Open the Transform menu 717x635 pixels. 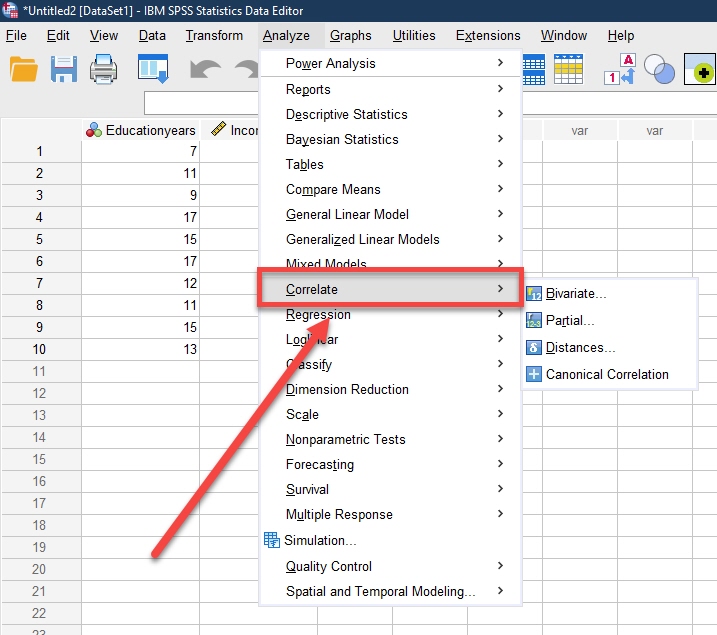point(214,36)
